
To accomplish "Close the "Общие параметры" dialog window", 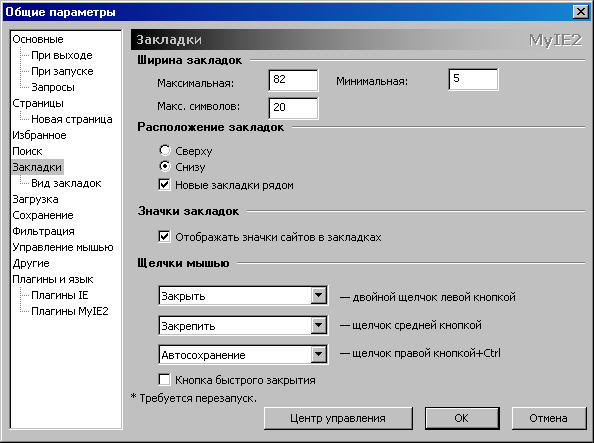I will coord(581,12).
